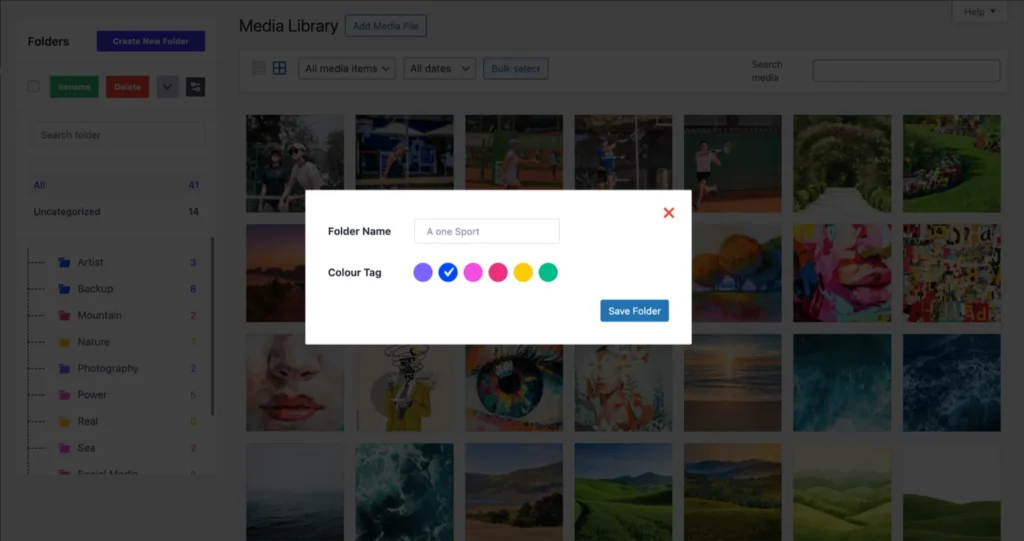Click the yellow Nature folder icon
Viewport: 1024px width, 541px height.
coord(64,342)
